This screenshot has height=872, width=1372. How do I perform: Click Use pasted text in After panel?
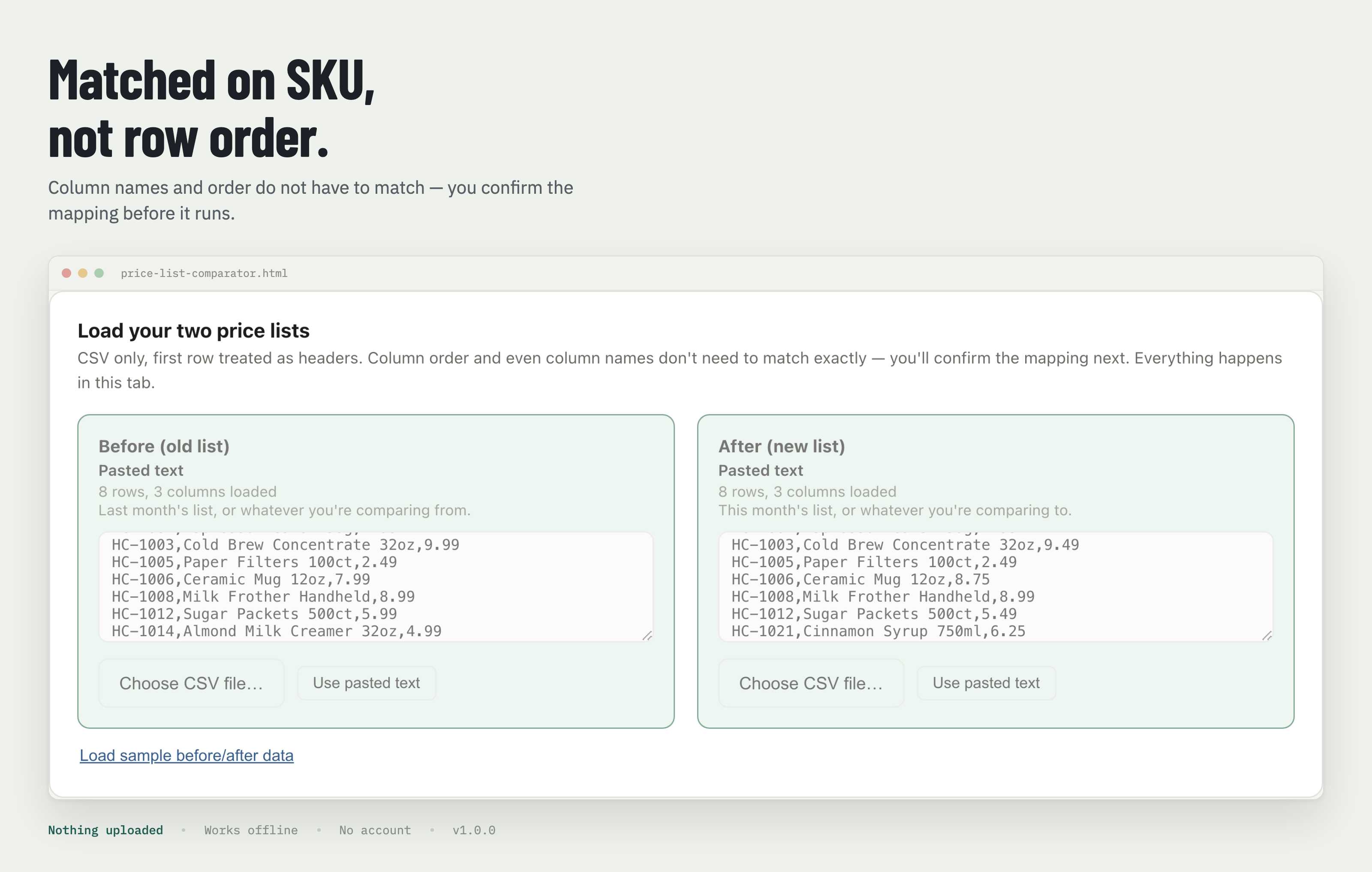point(986,683)
